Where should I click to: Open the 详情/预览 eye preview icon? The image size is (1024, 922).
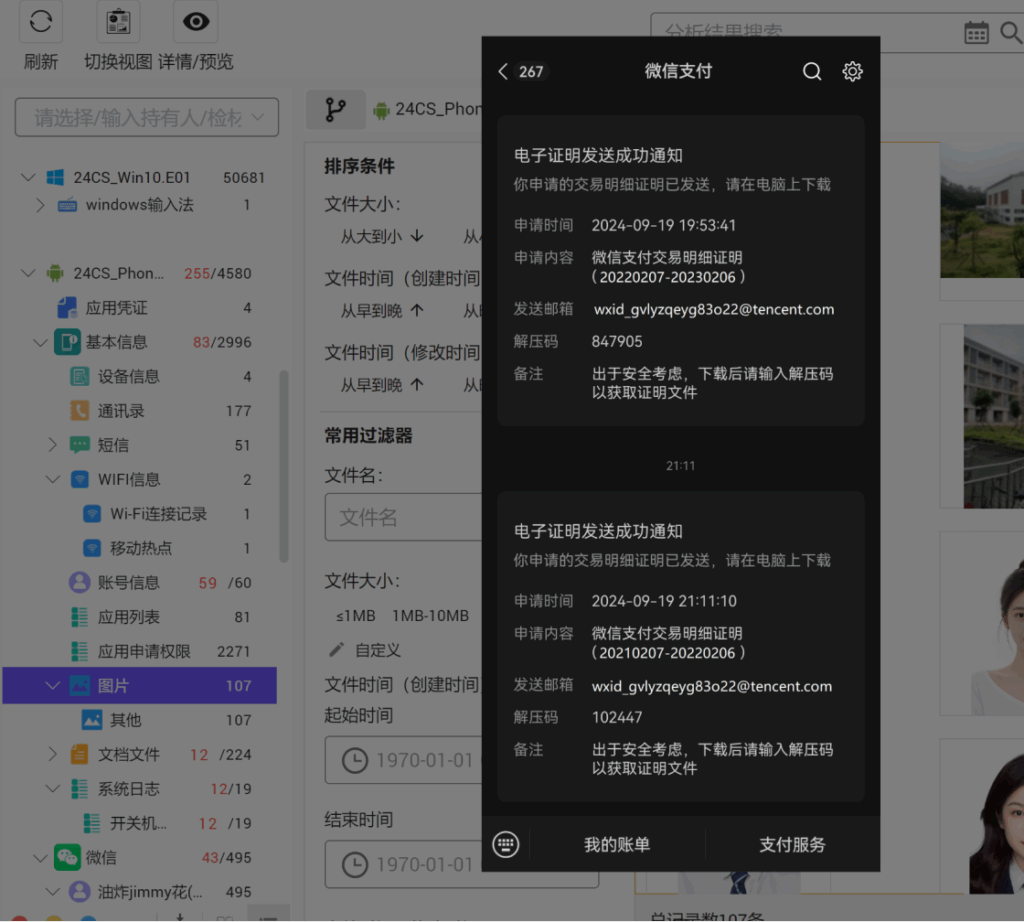pos(195,21)
